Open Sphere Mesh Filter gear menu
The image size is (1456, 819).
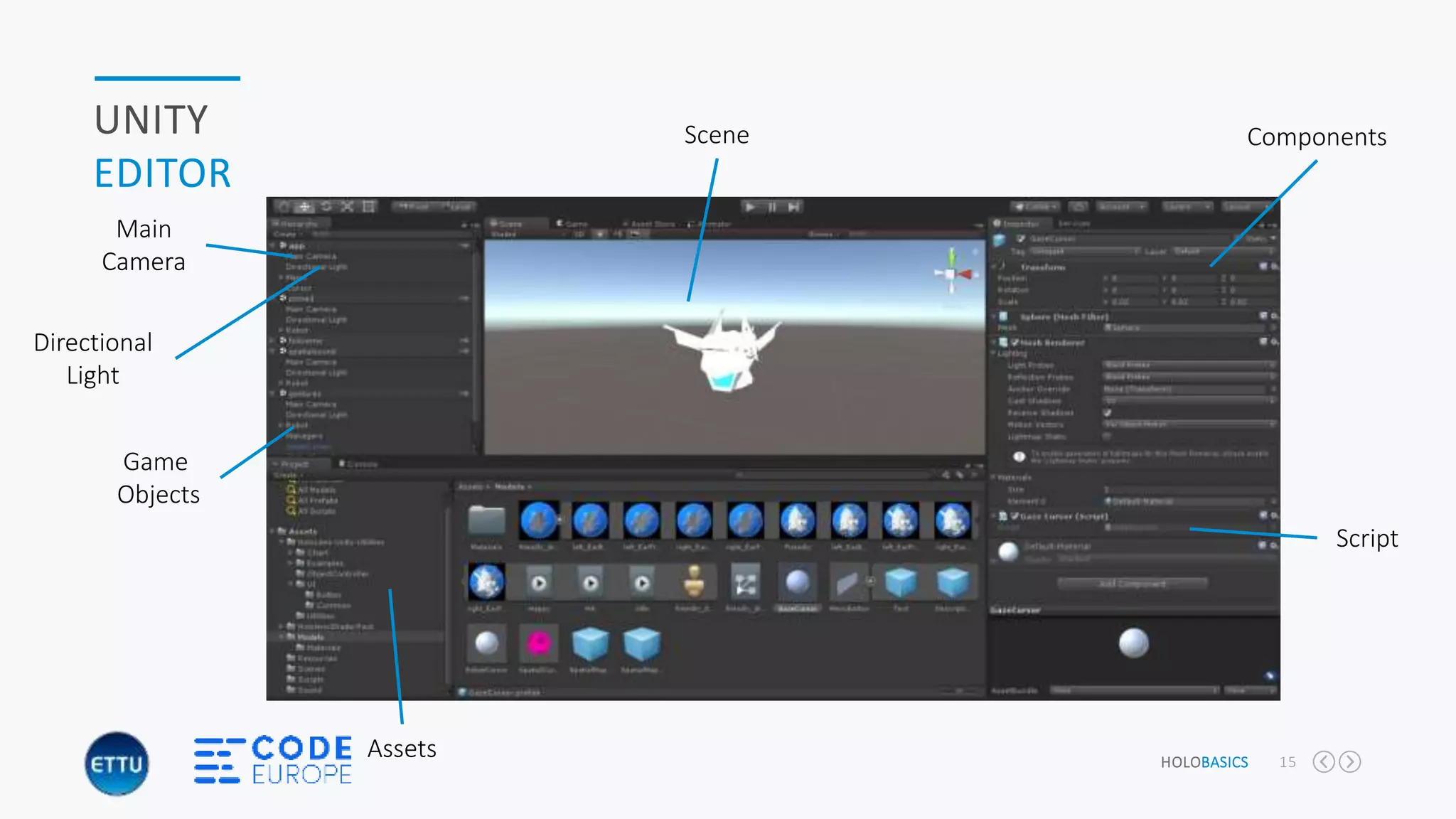(x=1275, y=316)
